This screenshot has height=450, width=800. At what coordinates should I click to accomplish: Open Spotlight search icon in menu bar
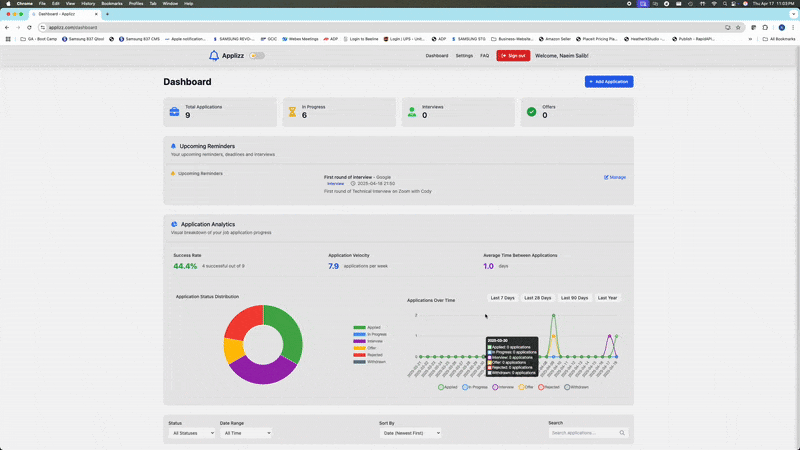[724, 4]
